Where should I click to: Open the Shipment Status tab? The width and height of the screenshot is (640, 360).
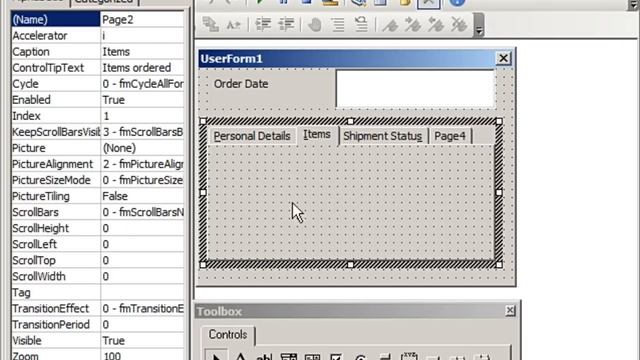click(x=382, y=136)
